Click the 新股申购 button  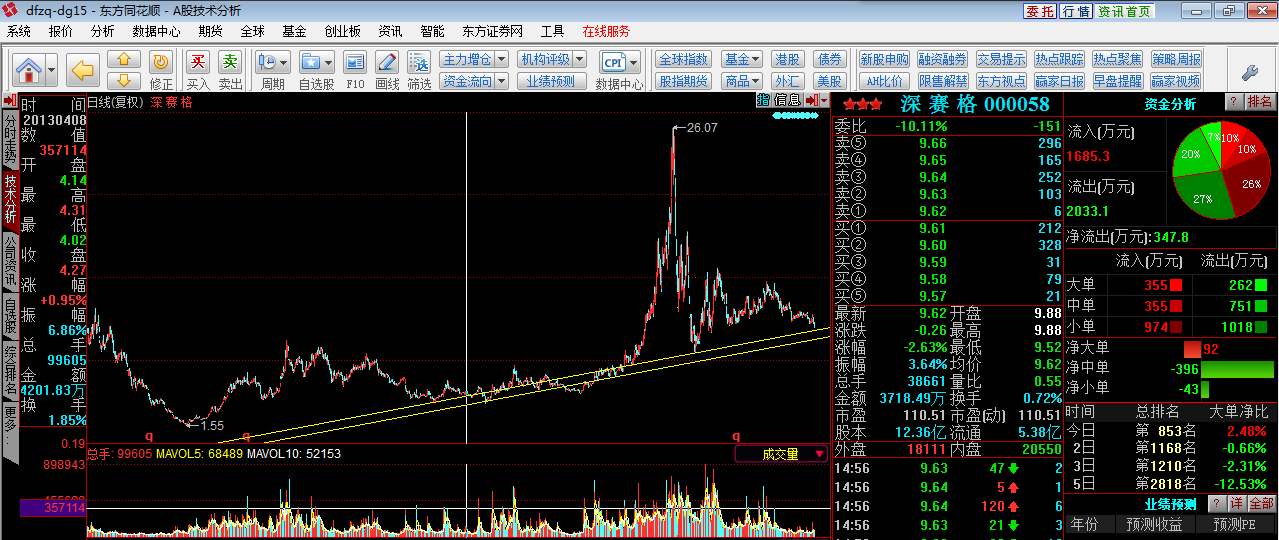(885, 60)
